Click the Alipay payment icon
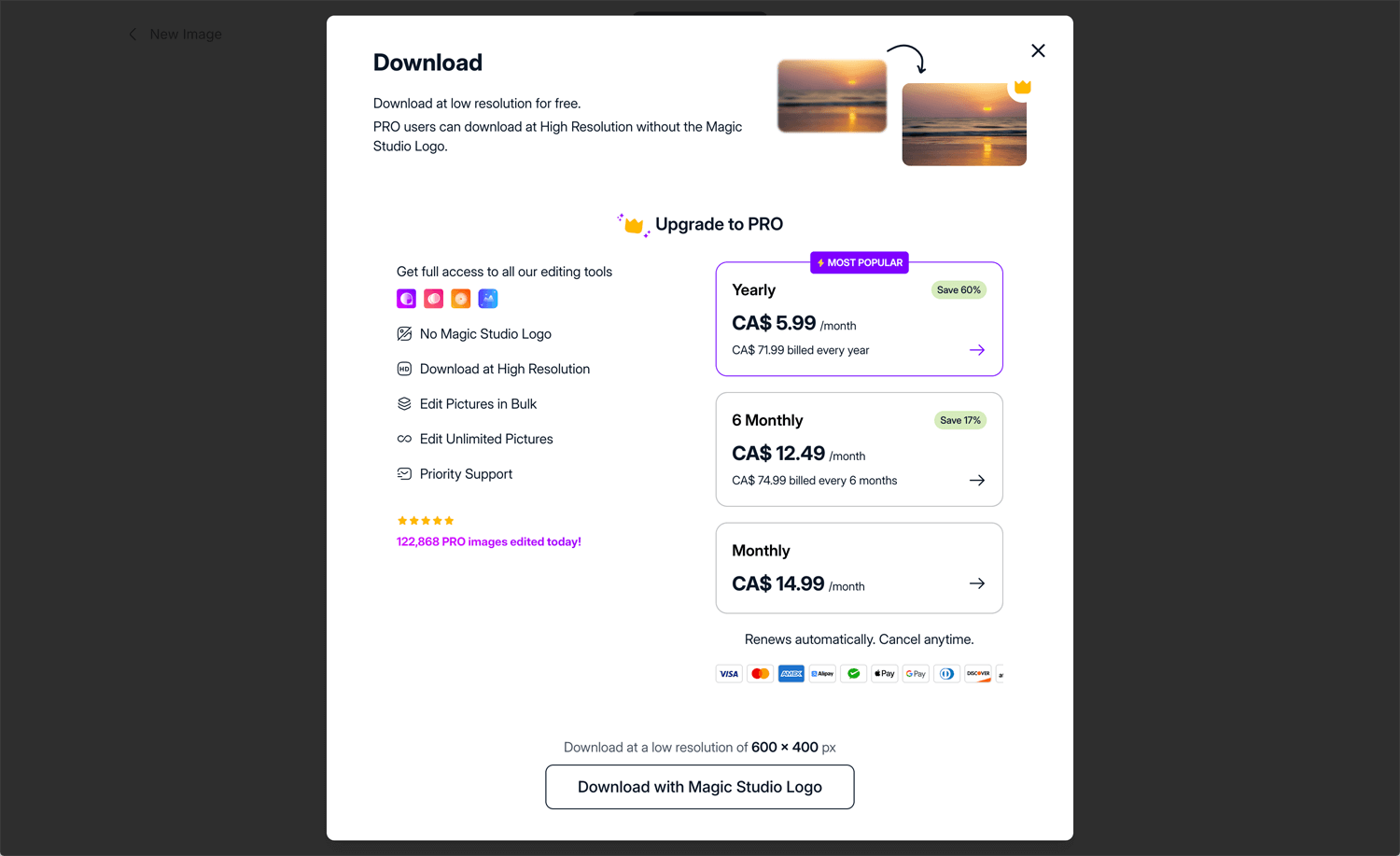This screenshot has width=1400, height=856. [822, 674]
